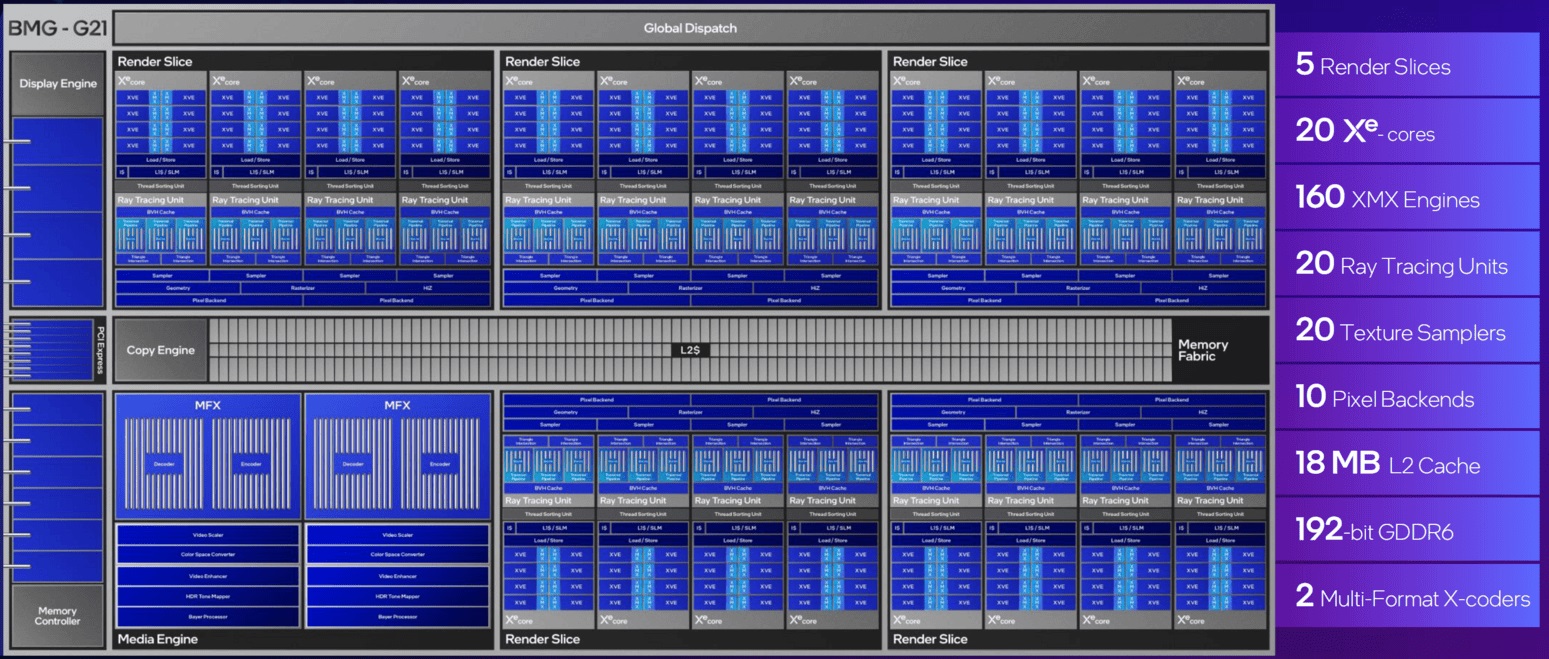Click the Decoder in the left MFX block
The height and width of the screenshot is (659, 1549).
[163, 465]
